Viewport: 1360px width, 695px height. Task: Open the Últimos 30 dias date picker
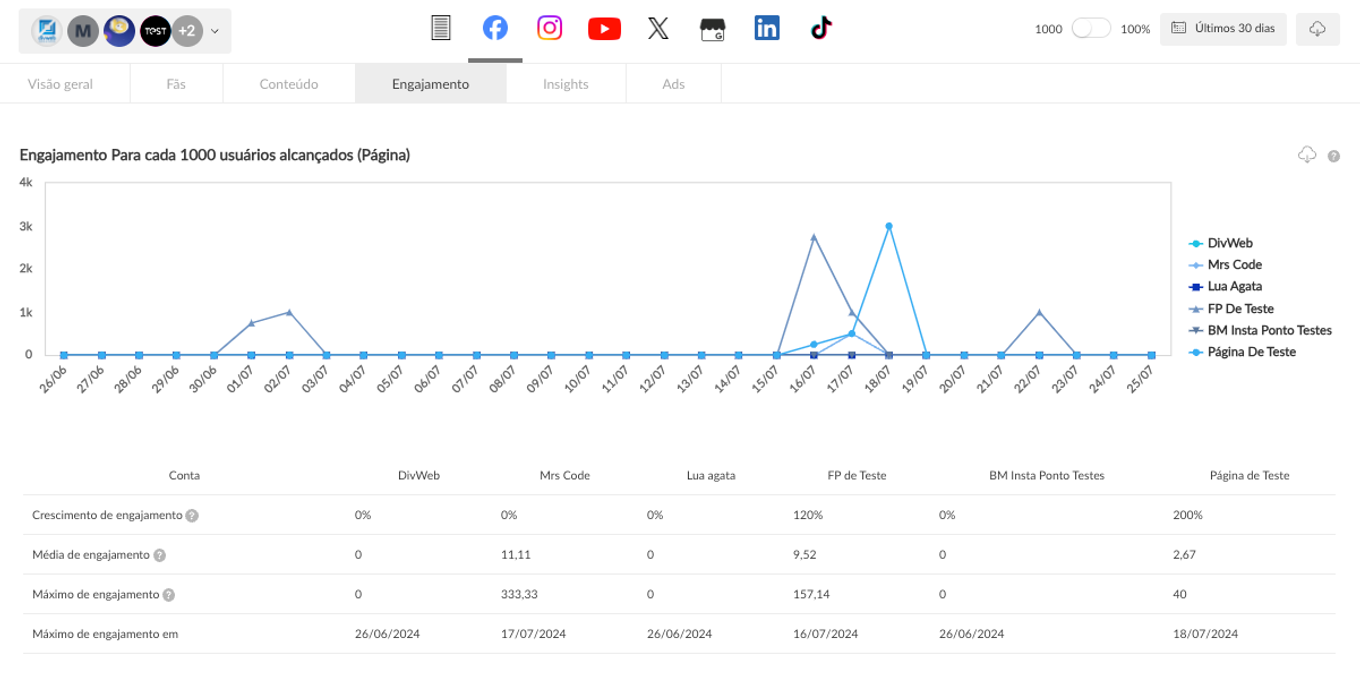point(1223,29)
